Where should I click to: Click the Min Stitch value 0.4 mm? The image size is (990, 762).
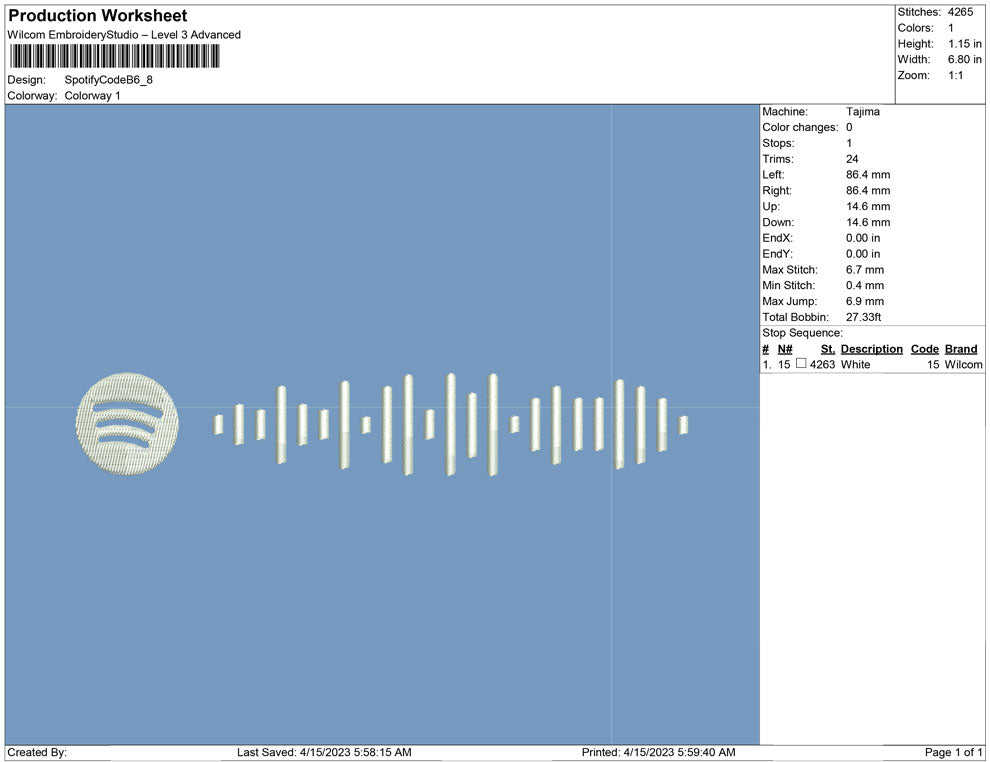point(865,285)
